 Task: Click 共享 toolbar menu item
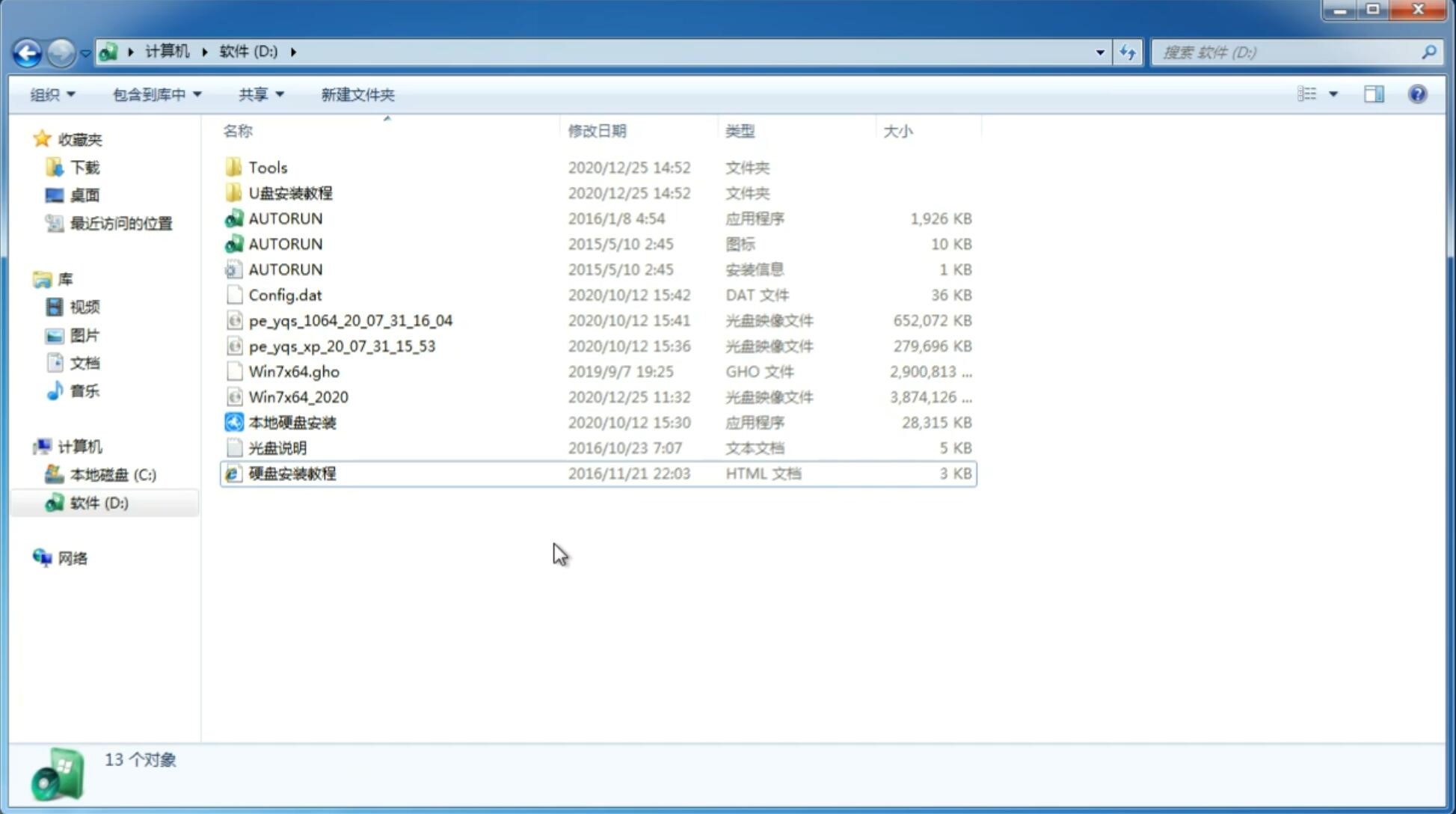tap(259, 94)
